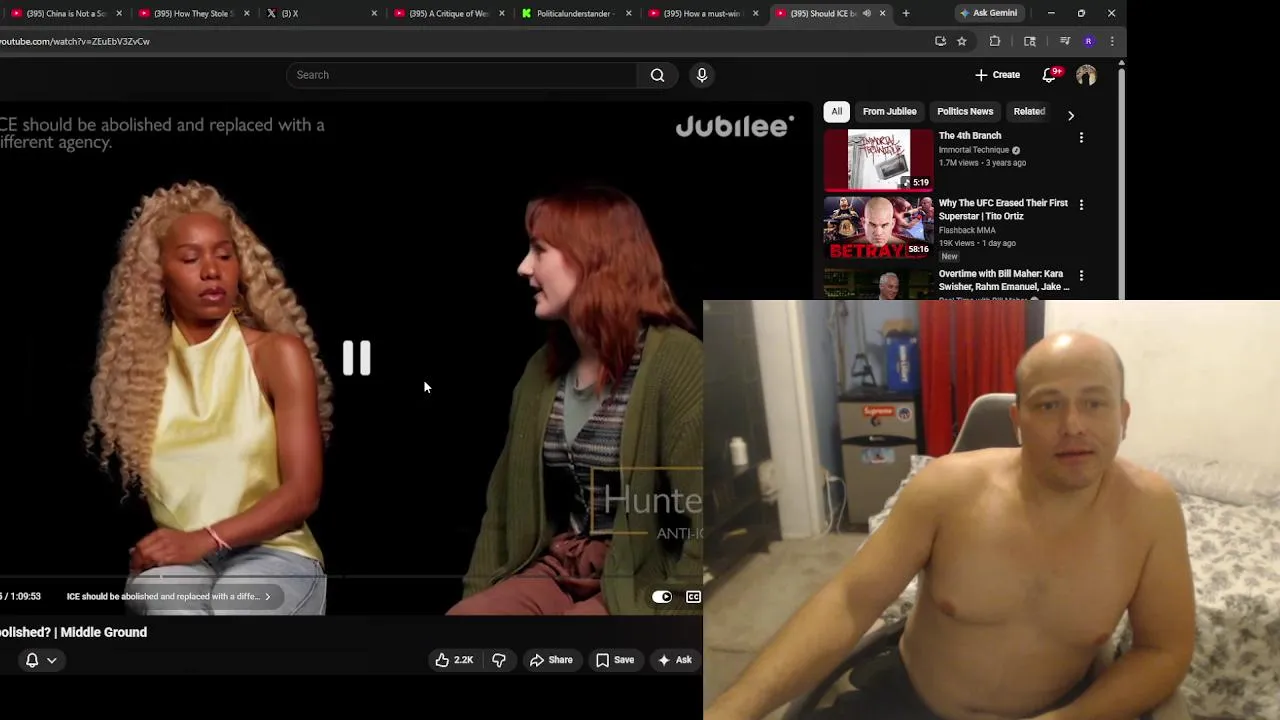Open 'Why The UFC Erased Their First Superstar' title
The width and height of the screenshot is (1280, 720).
[1003, 209]
